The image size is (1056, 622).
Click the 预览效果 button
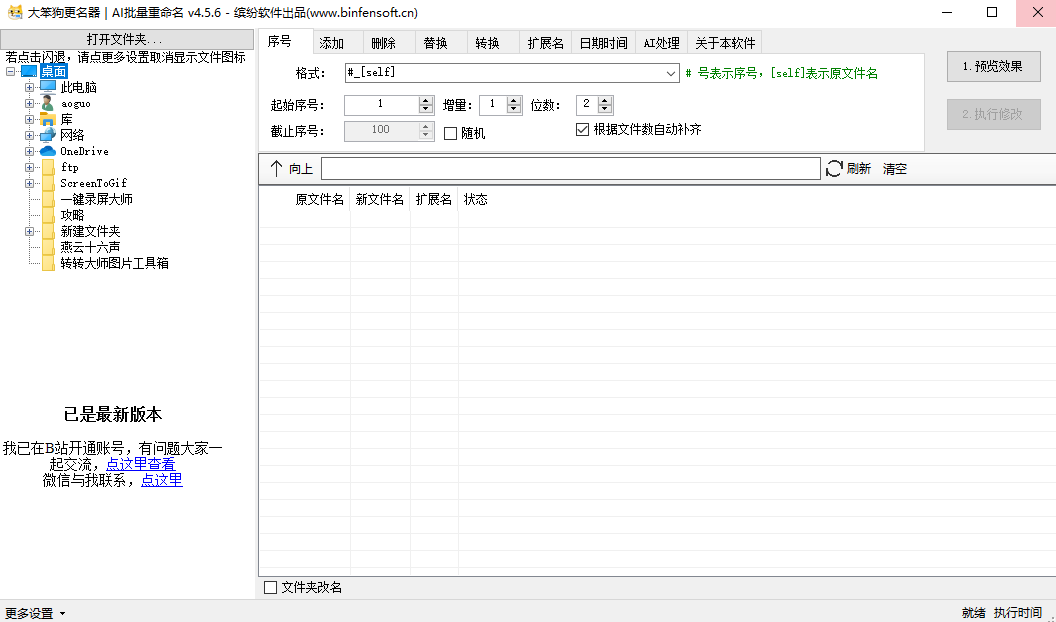click(x=993, y=67)
